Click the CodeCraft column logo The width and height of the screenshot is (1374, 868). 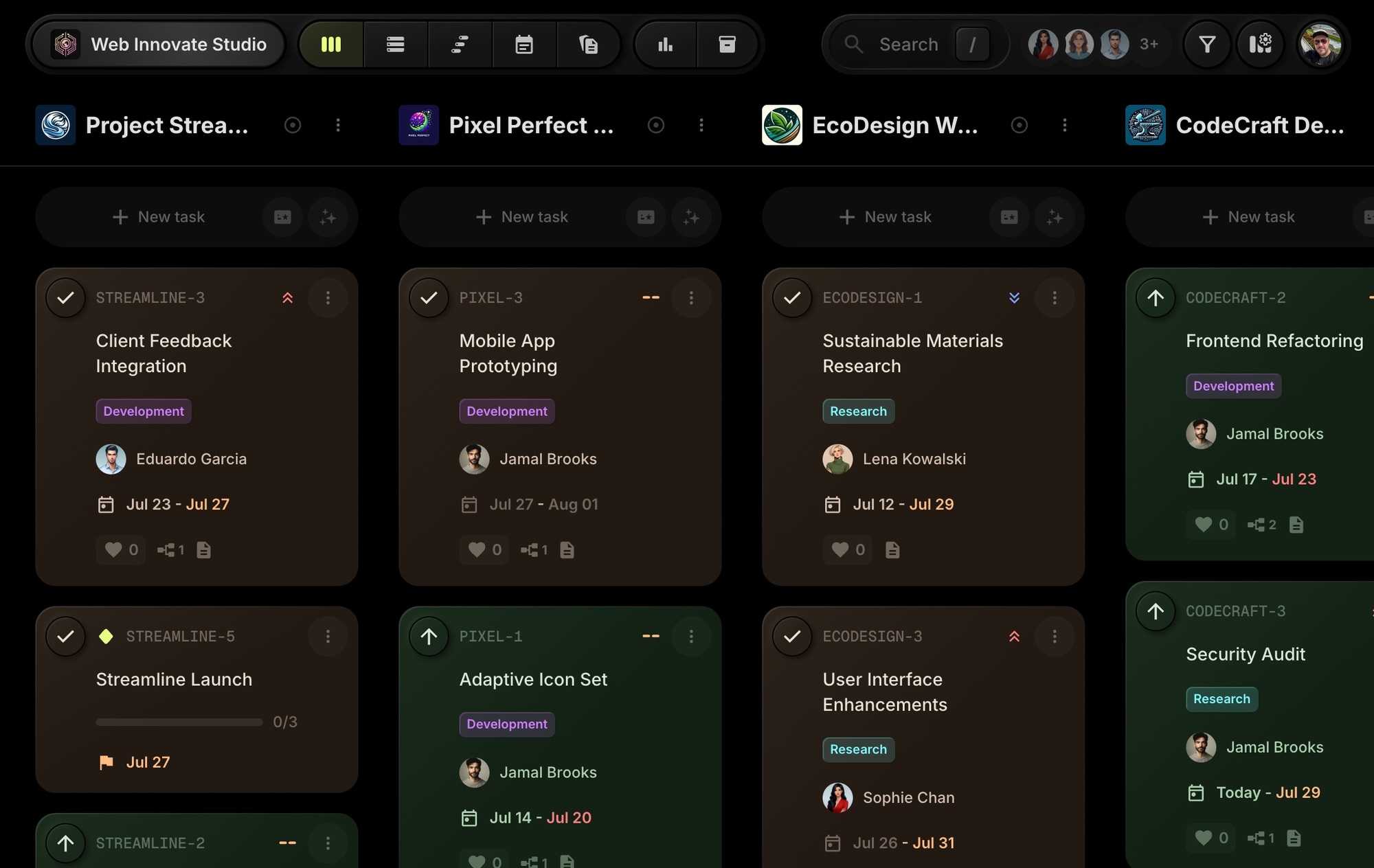[x=1145, y=125]
